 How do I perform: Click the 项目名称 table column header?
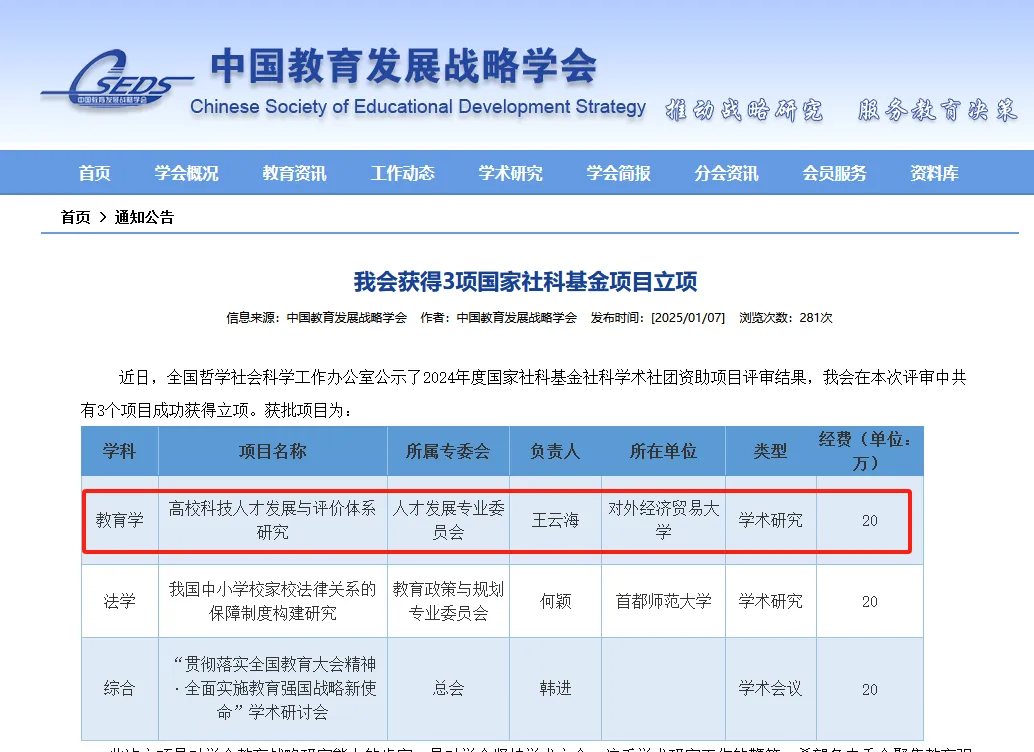272,451
